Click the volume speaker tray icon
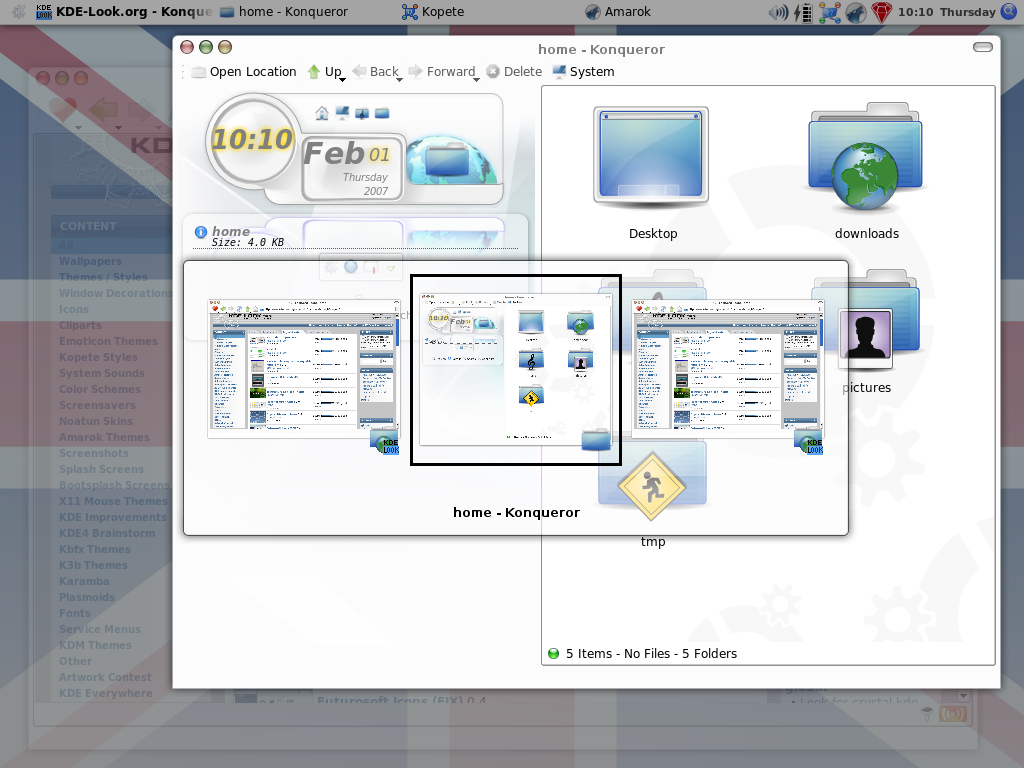The image size is (1024, 768). [x=778, y=12]
